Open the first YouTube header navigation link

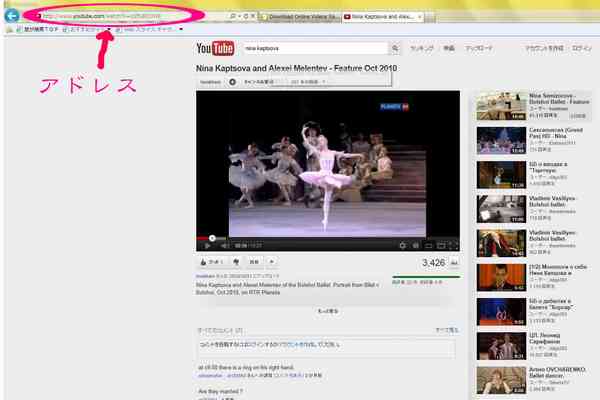click(422, 48)
